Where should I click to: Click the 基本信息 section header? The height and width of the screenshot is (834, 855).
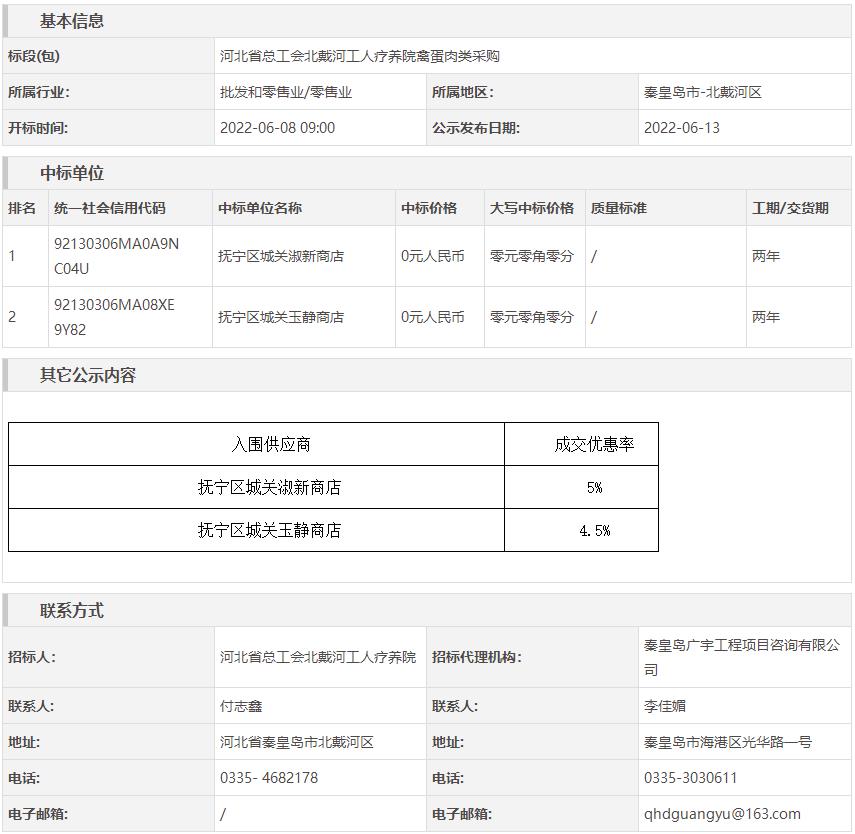pyautogui.click(x=72, y=21)
